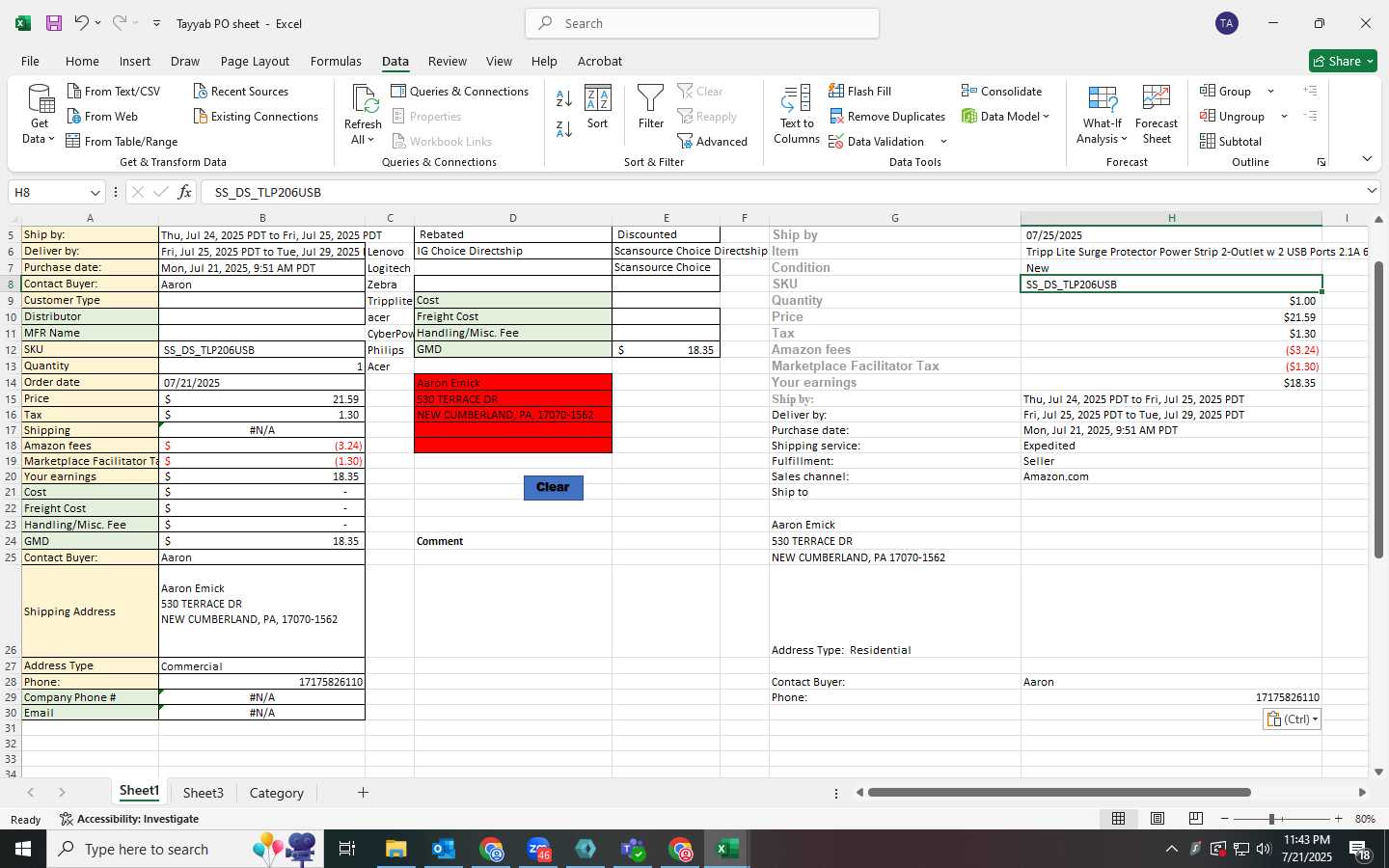
Task: Click the blue Clear button
Action: [553, 487]
